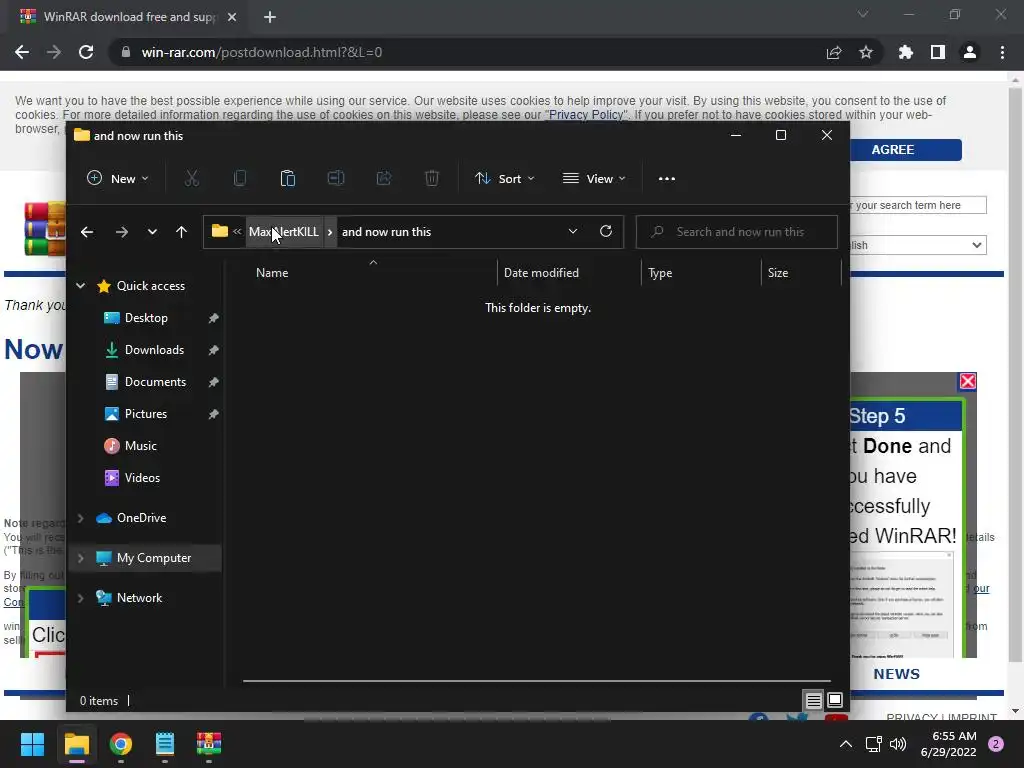Click Chrome icon in the taskbar
The image size is (1024, 768).
pyautogui.click(x=121, y=744)
